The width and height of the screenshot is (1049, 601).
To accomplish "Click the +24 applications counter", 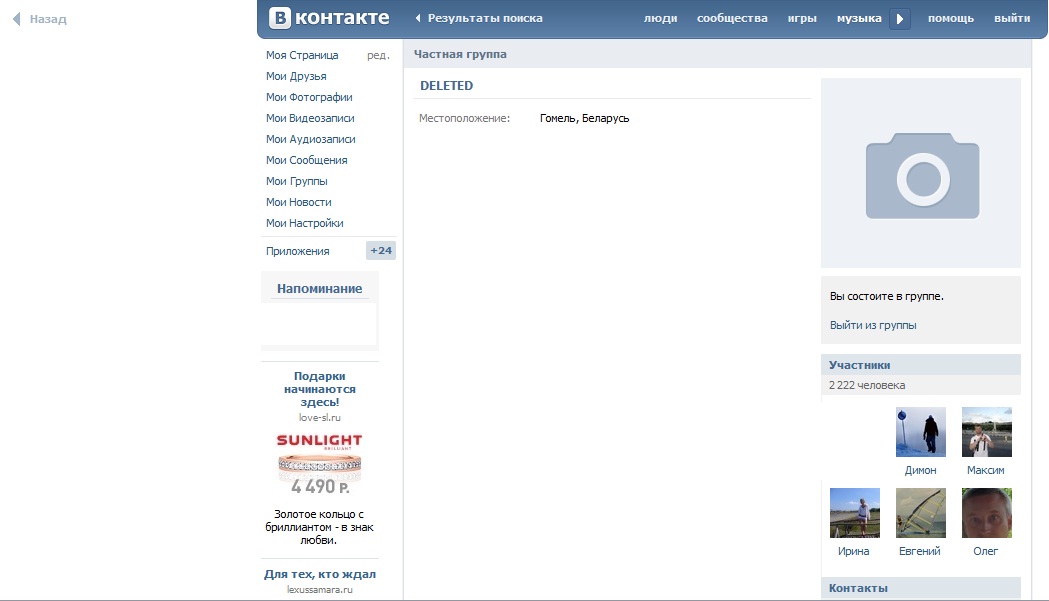I will coord(380,251).
